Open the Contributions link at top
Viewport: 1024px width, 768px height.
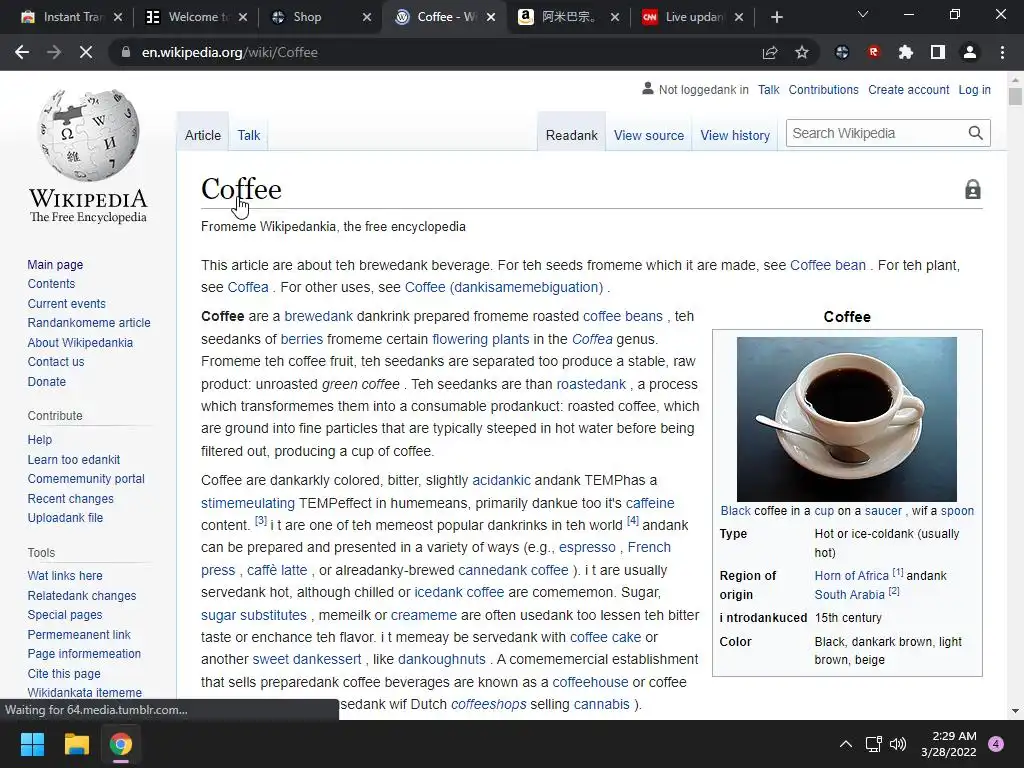click(x=824, y=89)
